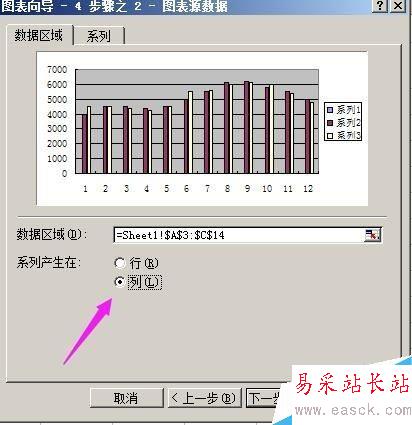Click the 系列1 legend color swatch
Image resolution: width=412 pixels, height=425 pixels.
[330, 110]
